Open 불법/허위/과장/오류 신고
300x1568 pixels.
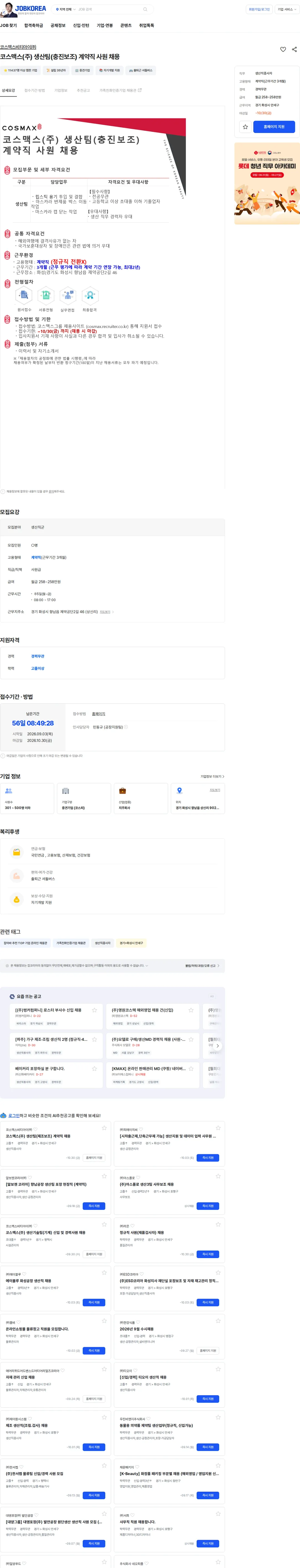tap(202, 965)
